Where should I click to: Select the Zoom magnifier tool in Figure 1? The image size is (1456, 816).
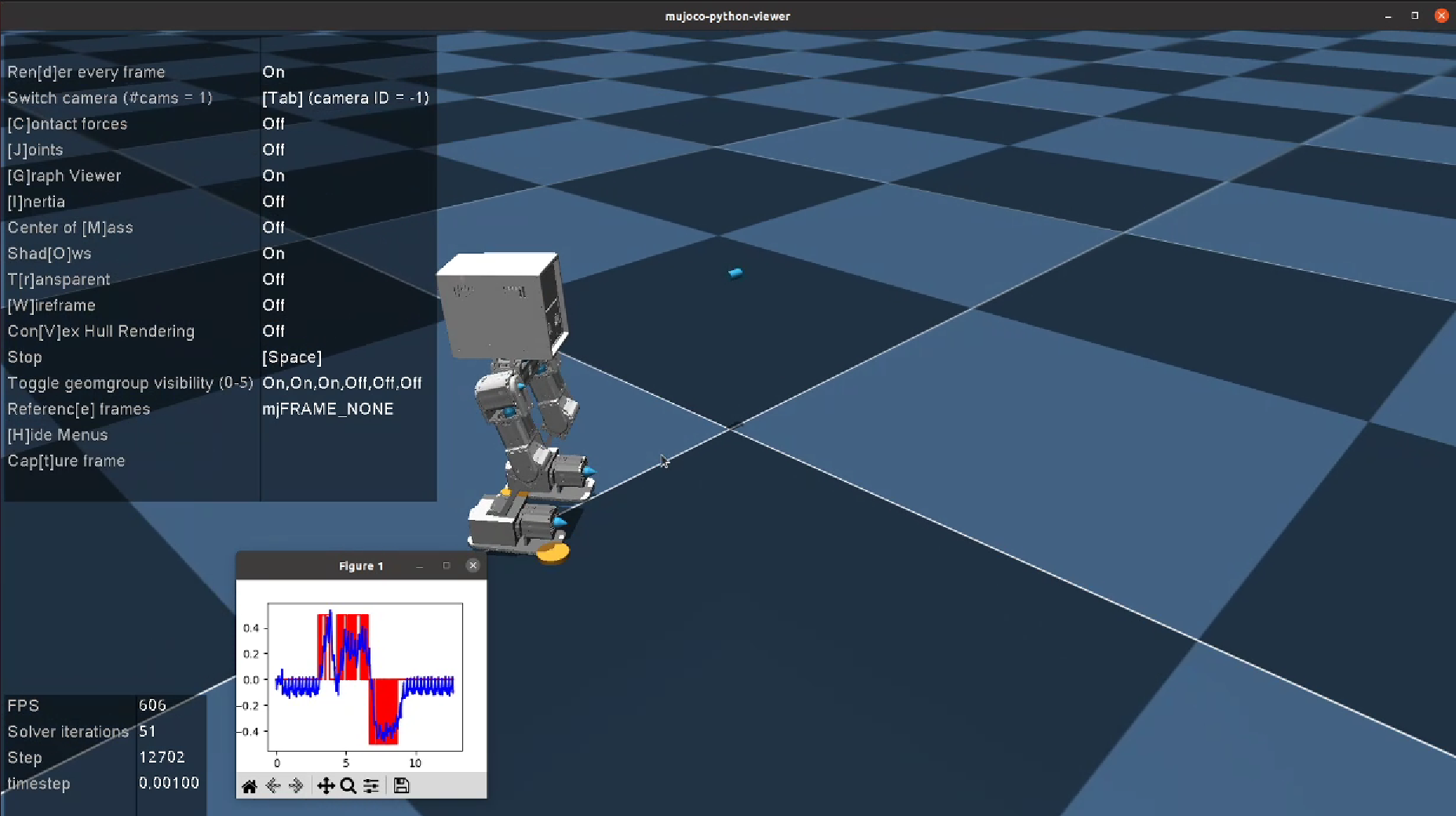coord(348,786)
